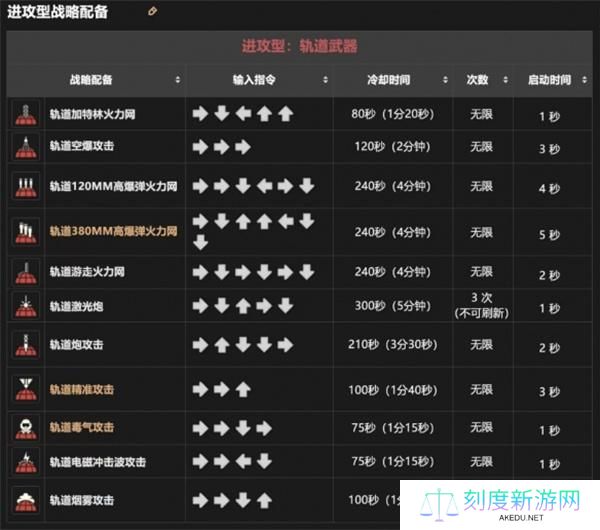
Task: Click the input arrows for 轨道激光炮
Action: [243, 306]
